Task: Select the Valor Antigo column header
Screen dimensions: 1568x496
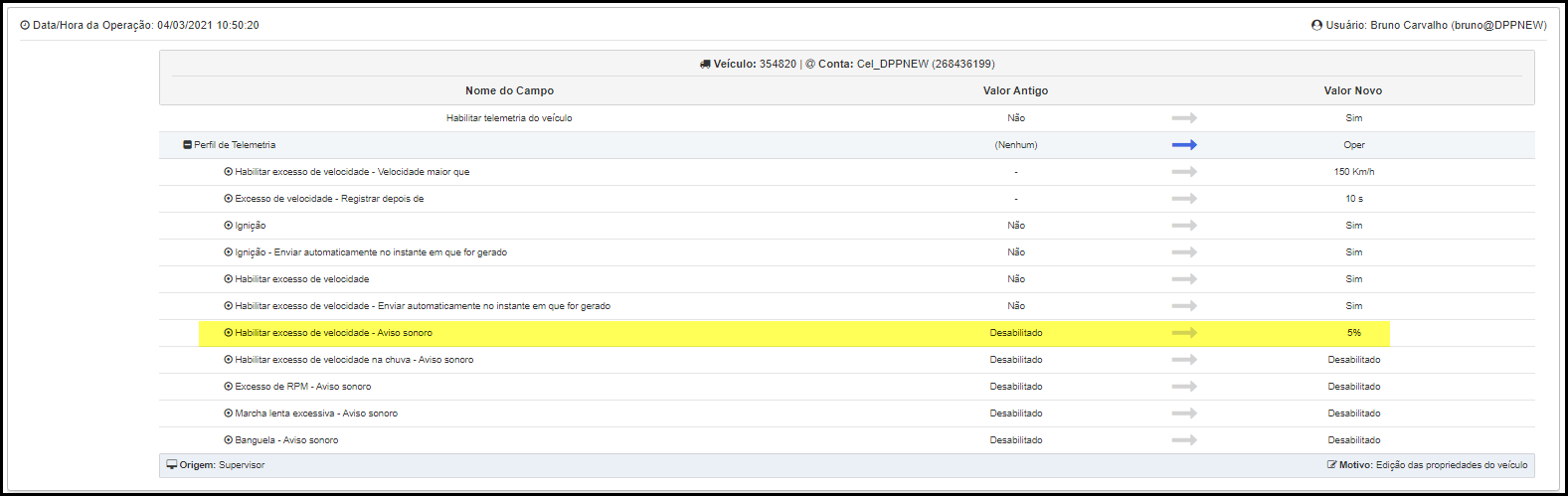Action: point(1015,90)
